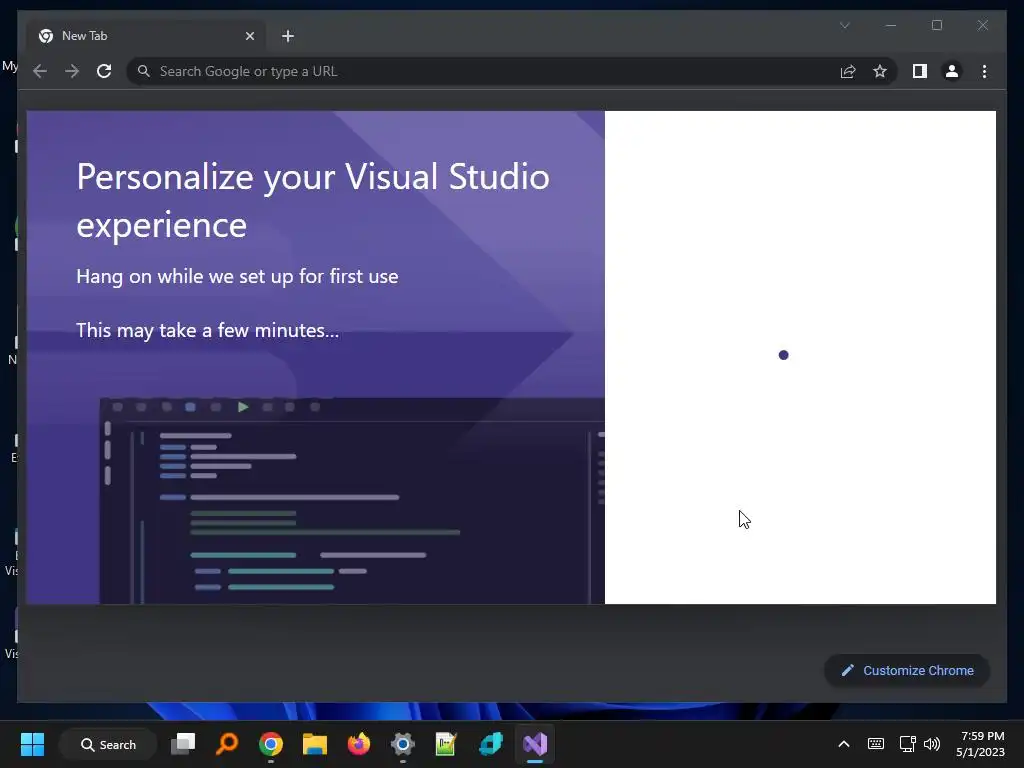Open the teal app icon on taskbar
Screen dimensions: 1024x768
pos(490,744)
